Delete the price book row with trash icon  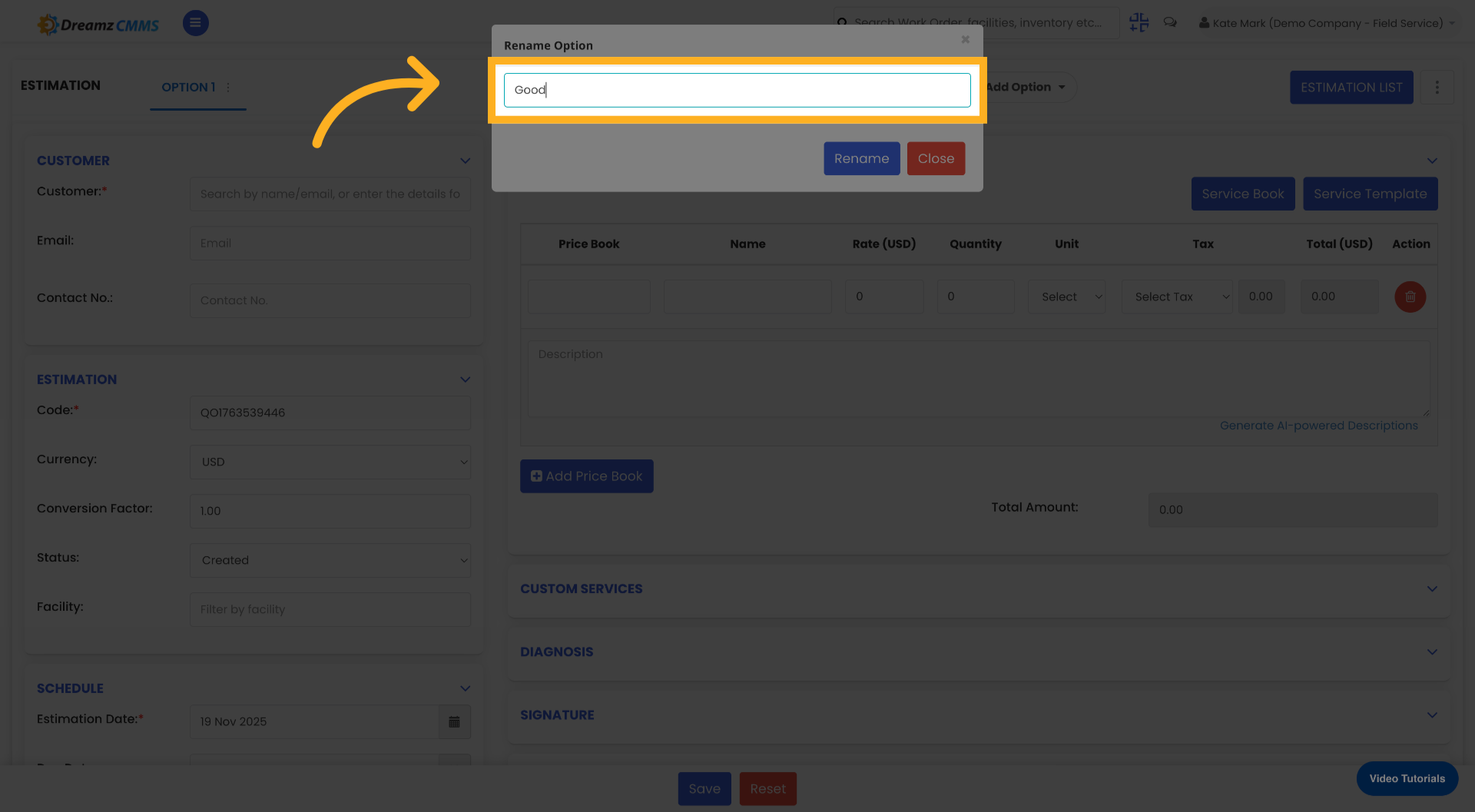(1410, 297)
